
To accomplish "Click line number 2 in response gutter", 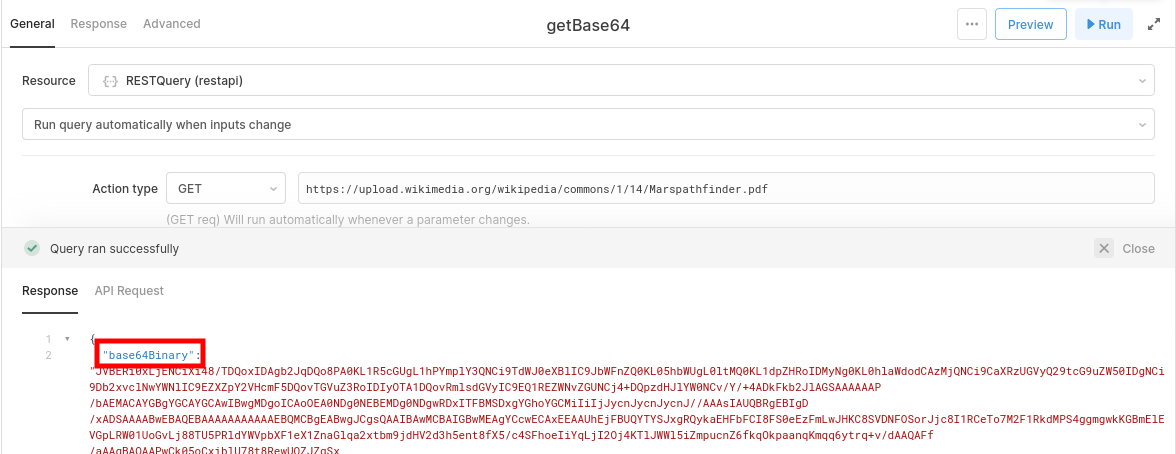I will (x=48, y=355).
